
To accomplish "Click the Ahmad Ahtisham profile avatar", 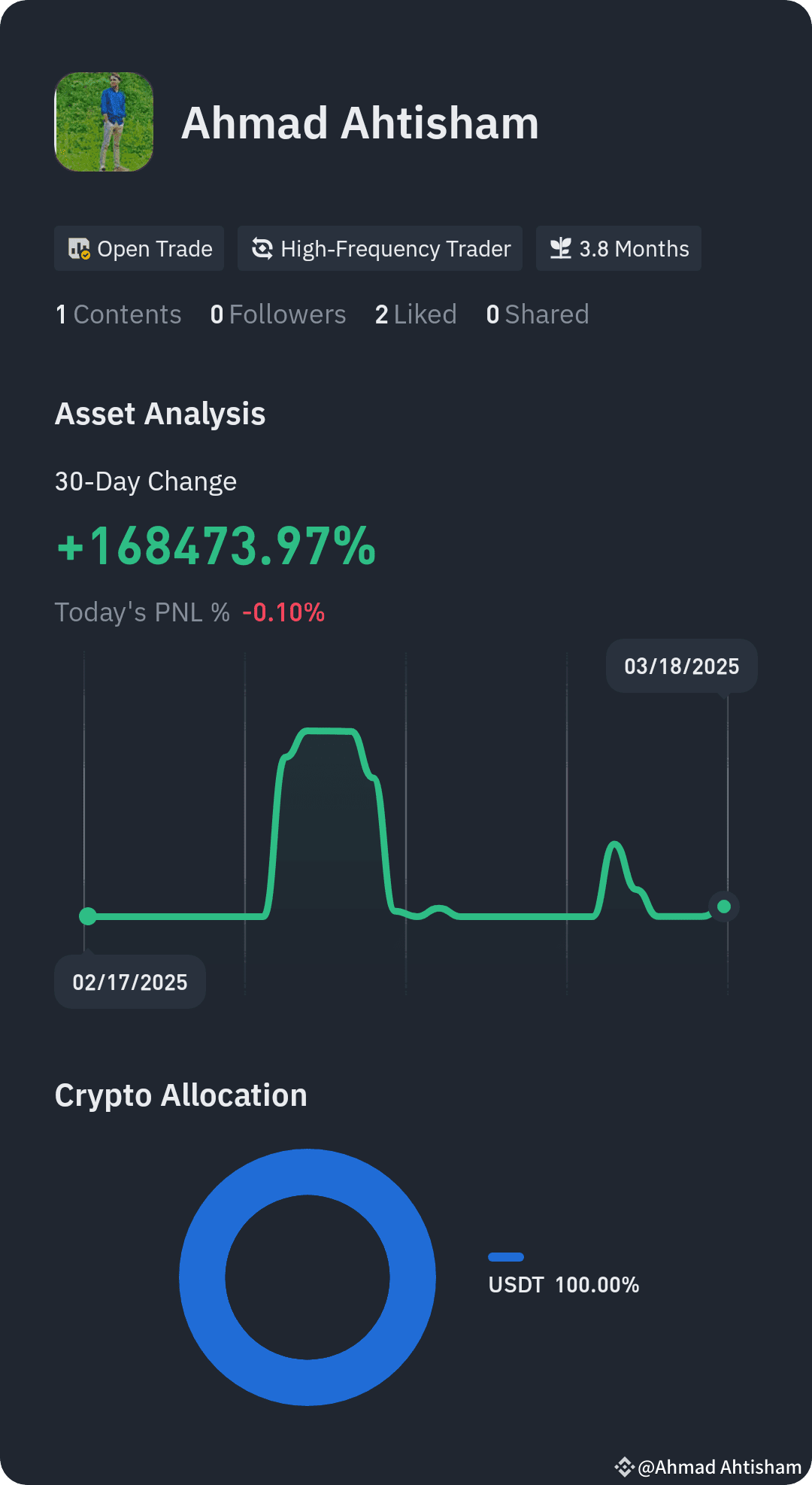I will pyautogui.click(x=104, y=122).
